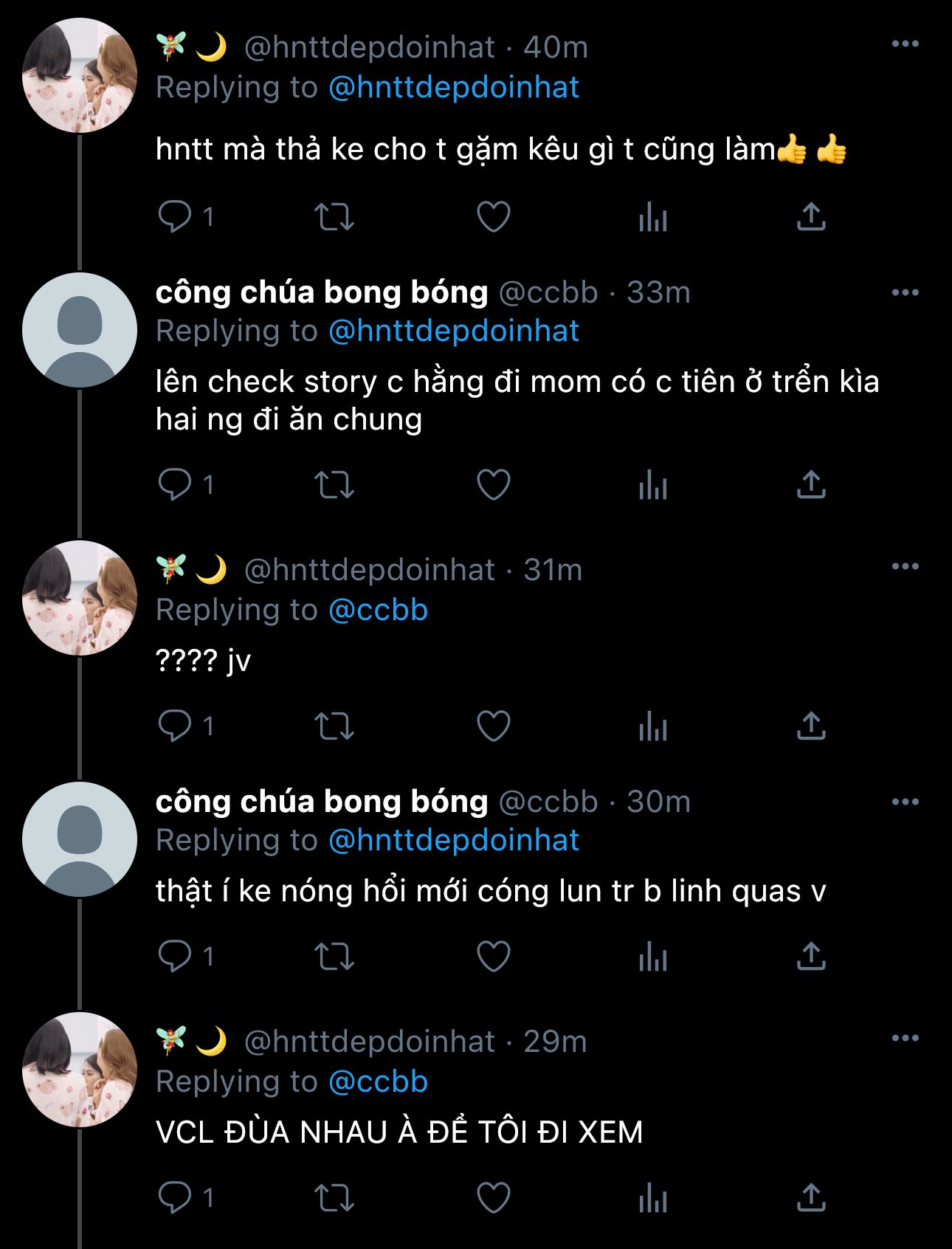This screenshot has width=952, height=1249.
Task: Open @ccbb mention in the 31m reply
Action: [x=378, y=610]
